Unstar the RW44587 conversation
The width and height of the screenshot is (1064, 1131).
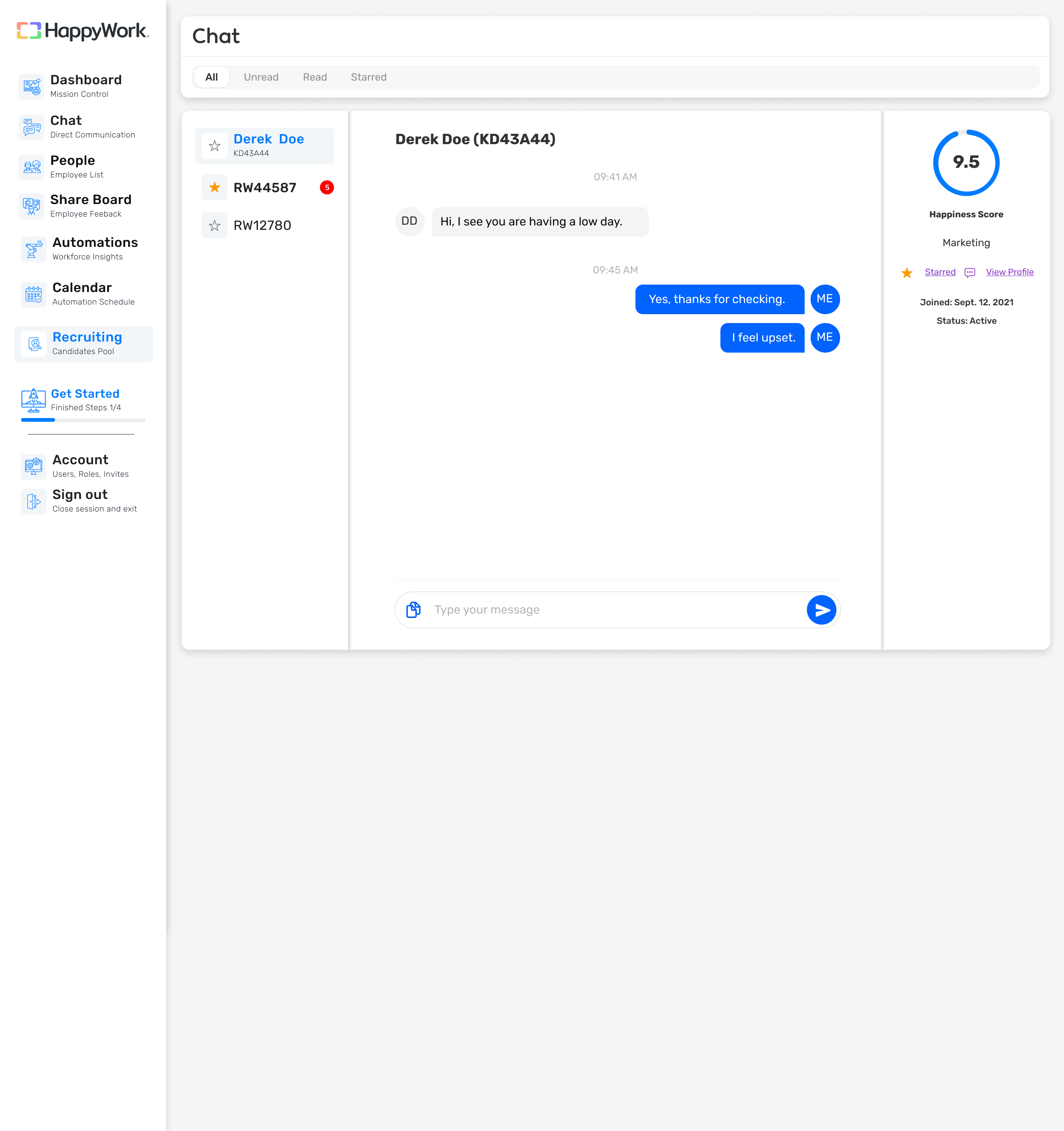(214, 187)
